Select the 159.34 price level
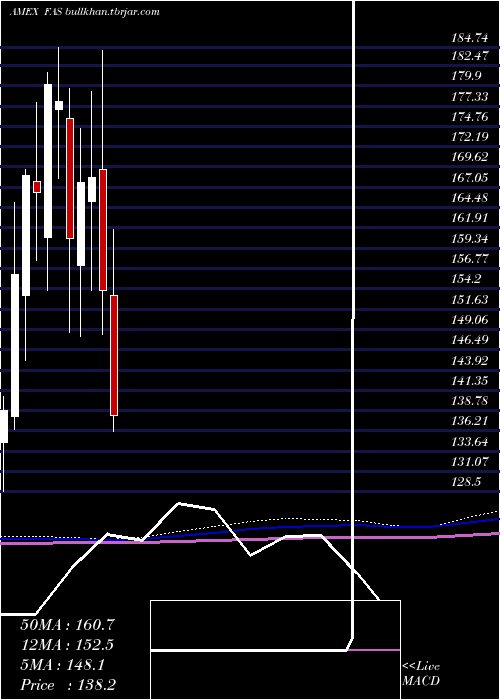This screenshot has width=500, height=700. click(x=470, y=239)
